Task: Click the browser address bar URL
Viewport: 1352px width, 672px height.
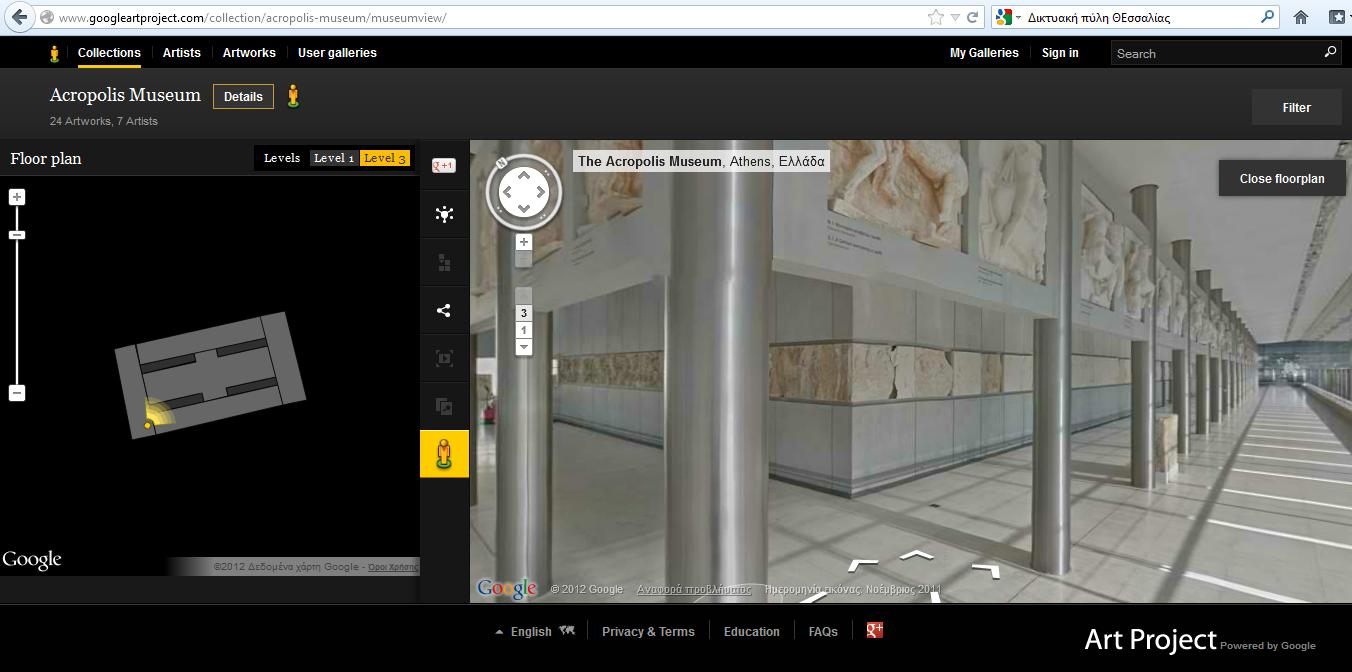Action: tap(253, 18)
